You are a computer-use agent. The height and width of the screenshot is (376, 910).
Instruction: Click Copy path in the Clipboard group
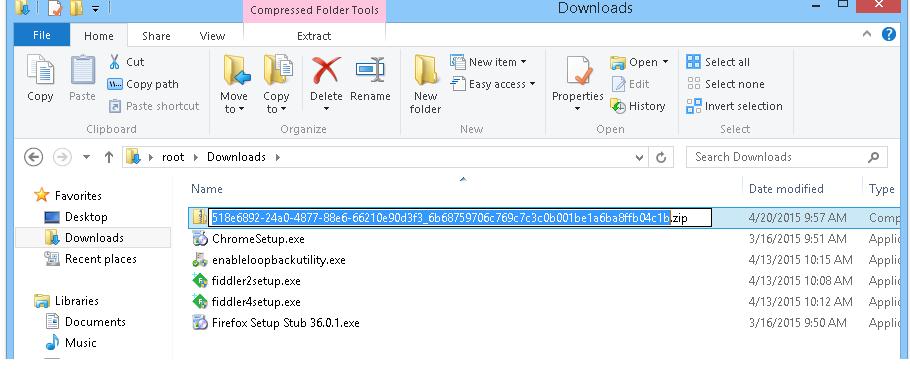tap(143, 84)
